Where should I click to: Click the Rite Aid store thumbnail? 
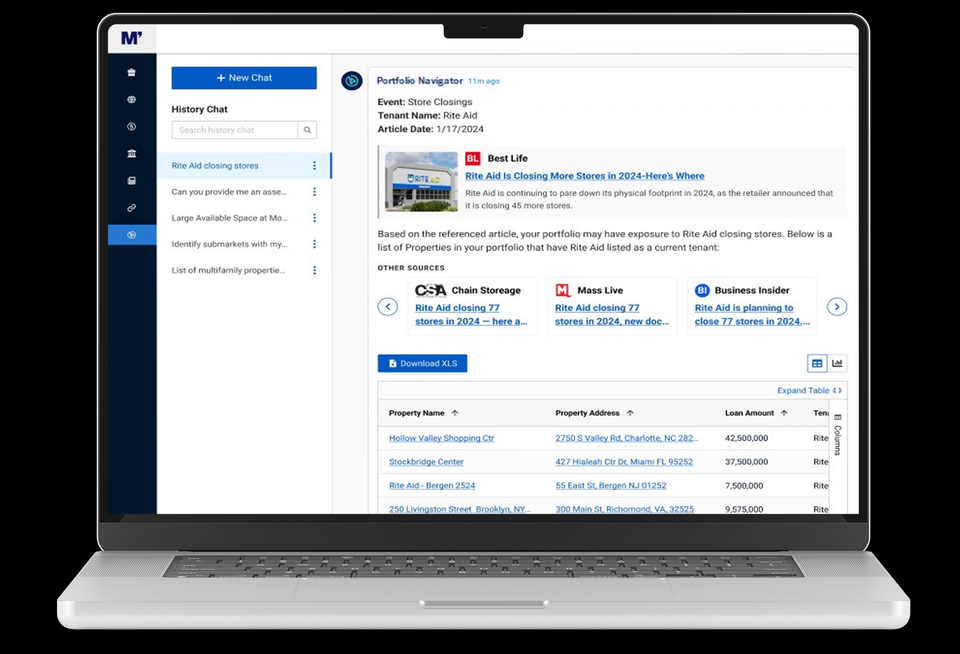pos(421,182)
